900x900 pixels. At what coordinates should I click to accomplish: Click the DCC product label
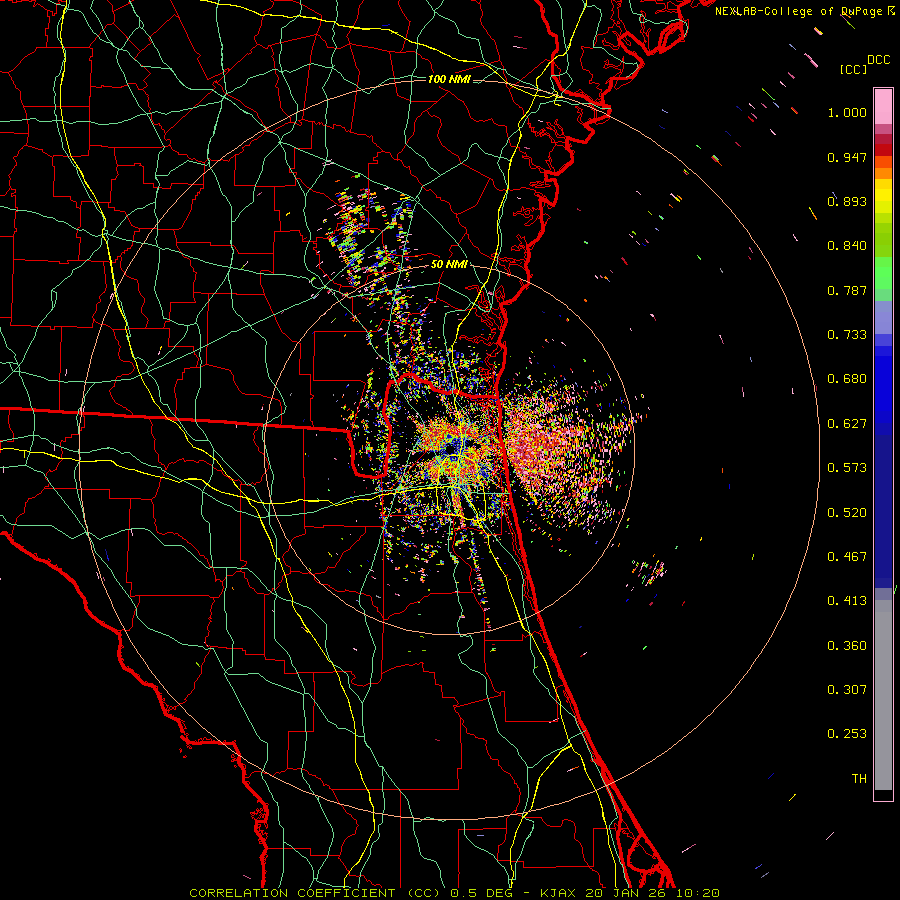[x=878, y=60]
